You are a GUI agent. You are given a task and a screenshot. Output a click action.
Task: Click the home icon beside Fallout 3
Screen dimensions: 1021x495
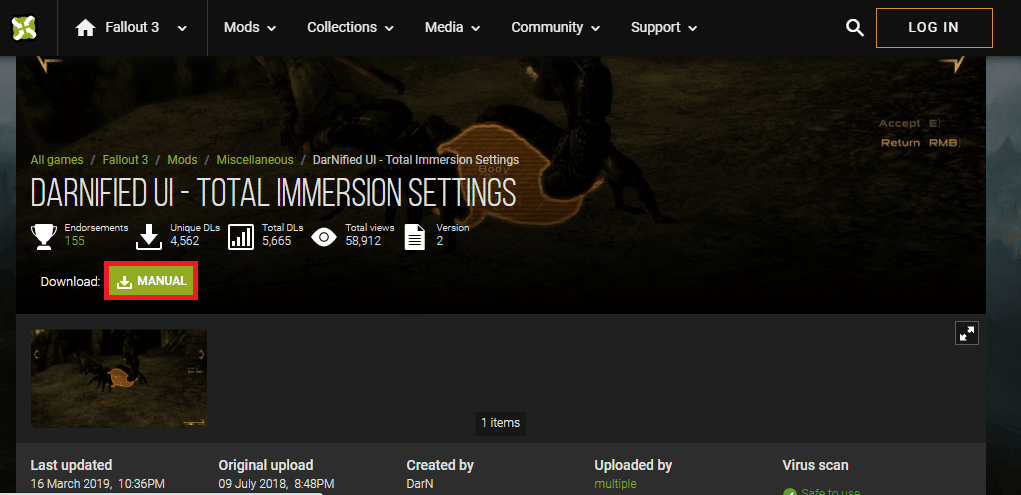[85, 27]
